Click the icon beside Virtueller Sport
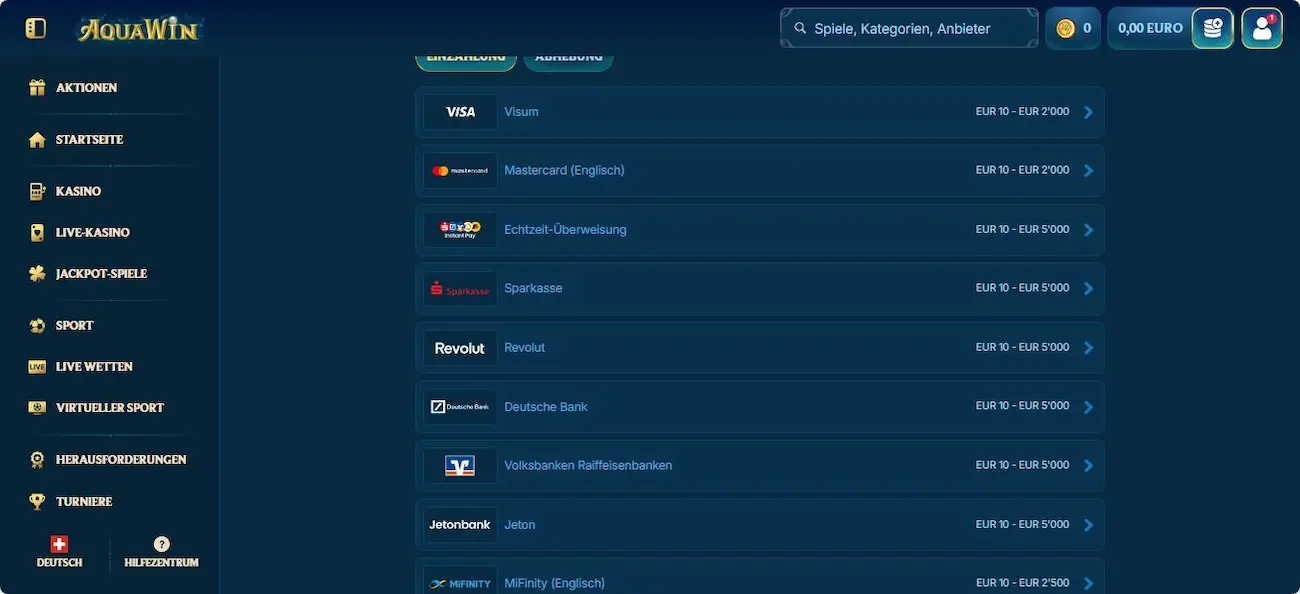Screen dimensions: 1300x594 tap(37, 408)
